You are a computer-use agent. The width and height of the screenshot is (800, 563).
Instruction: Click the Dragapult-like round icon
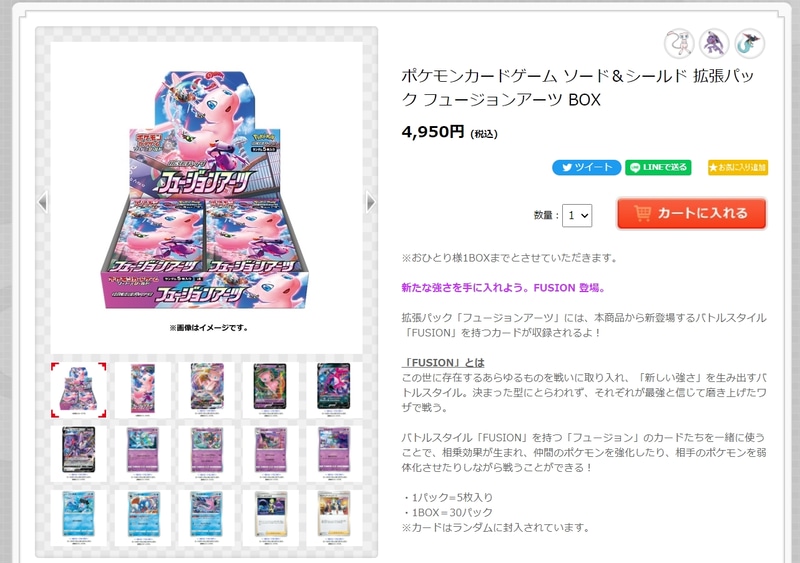coord(749,43)
